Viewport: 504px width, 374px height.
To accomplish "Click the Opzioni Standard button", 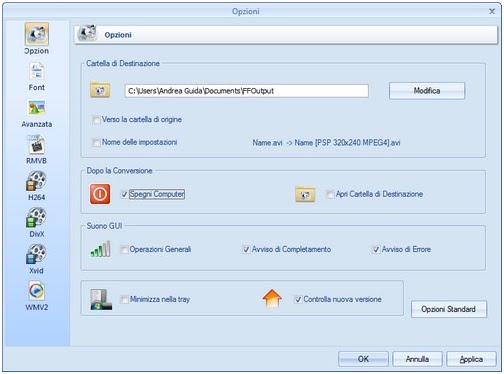I will pos(449,309).
